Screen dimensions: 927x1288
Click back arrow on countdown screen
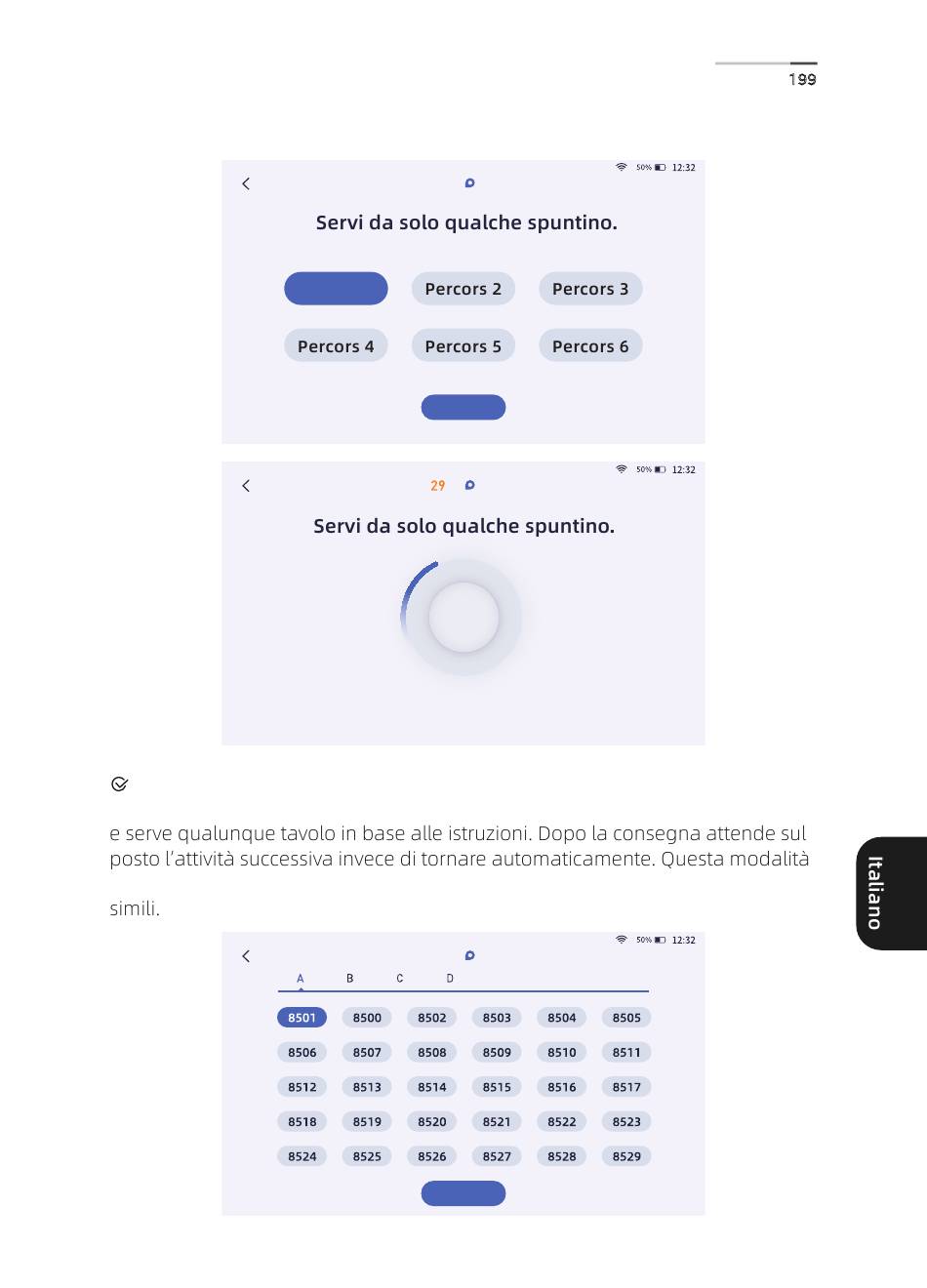click(246, 486)
